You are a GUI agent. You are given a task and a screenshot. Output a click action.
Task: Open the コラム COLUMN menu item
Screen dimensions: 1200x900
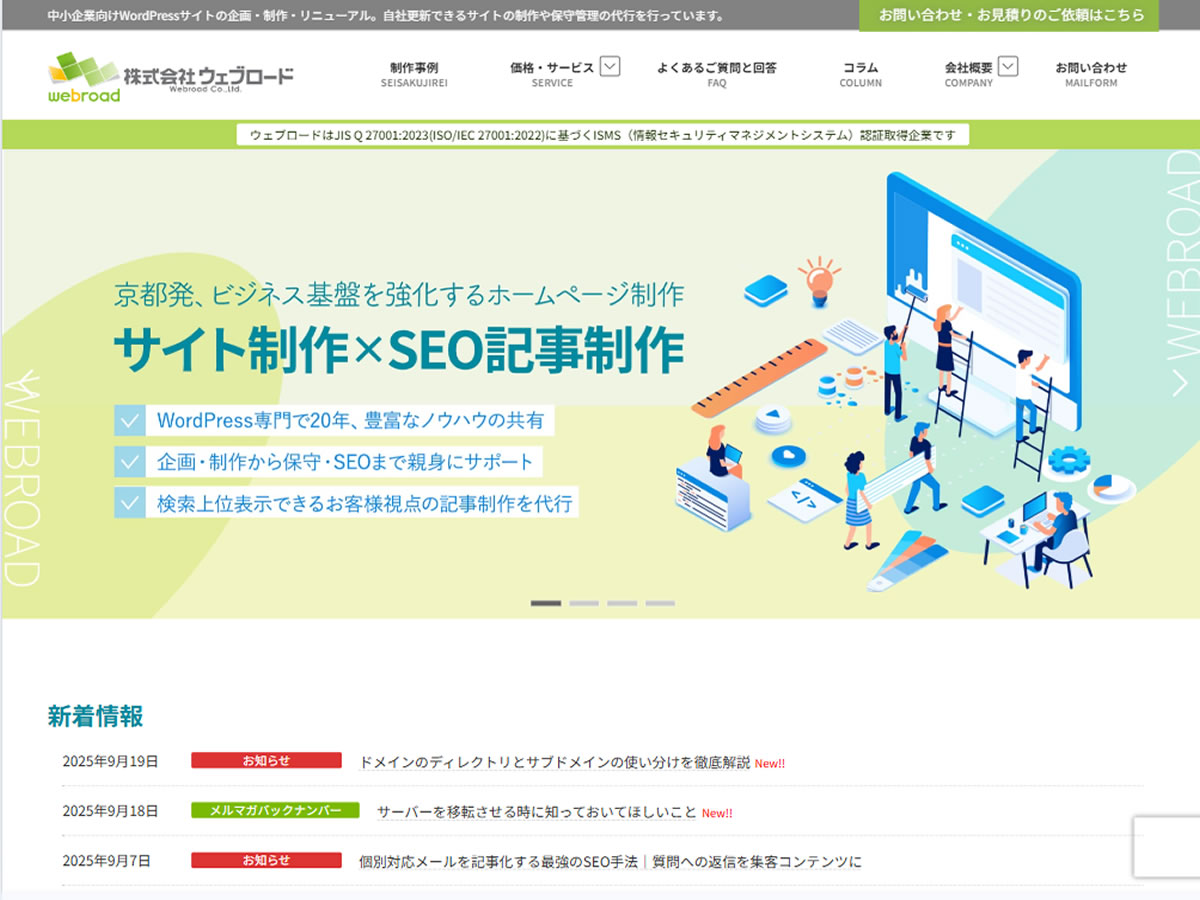pyautogui.click(x=860, y=73)
